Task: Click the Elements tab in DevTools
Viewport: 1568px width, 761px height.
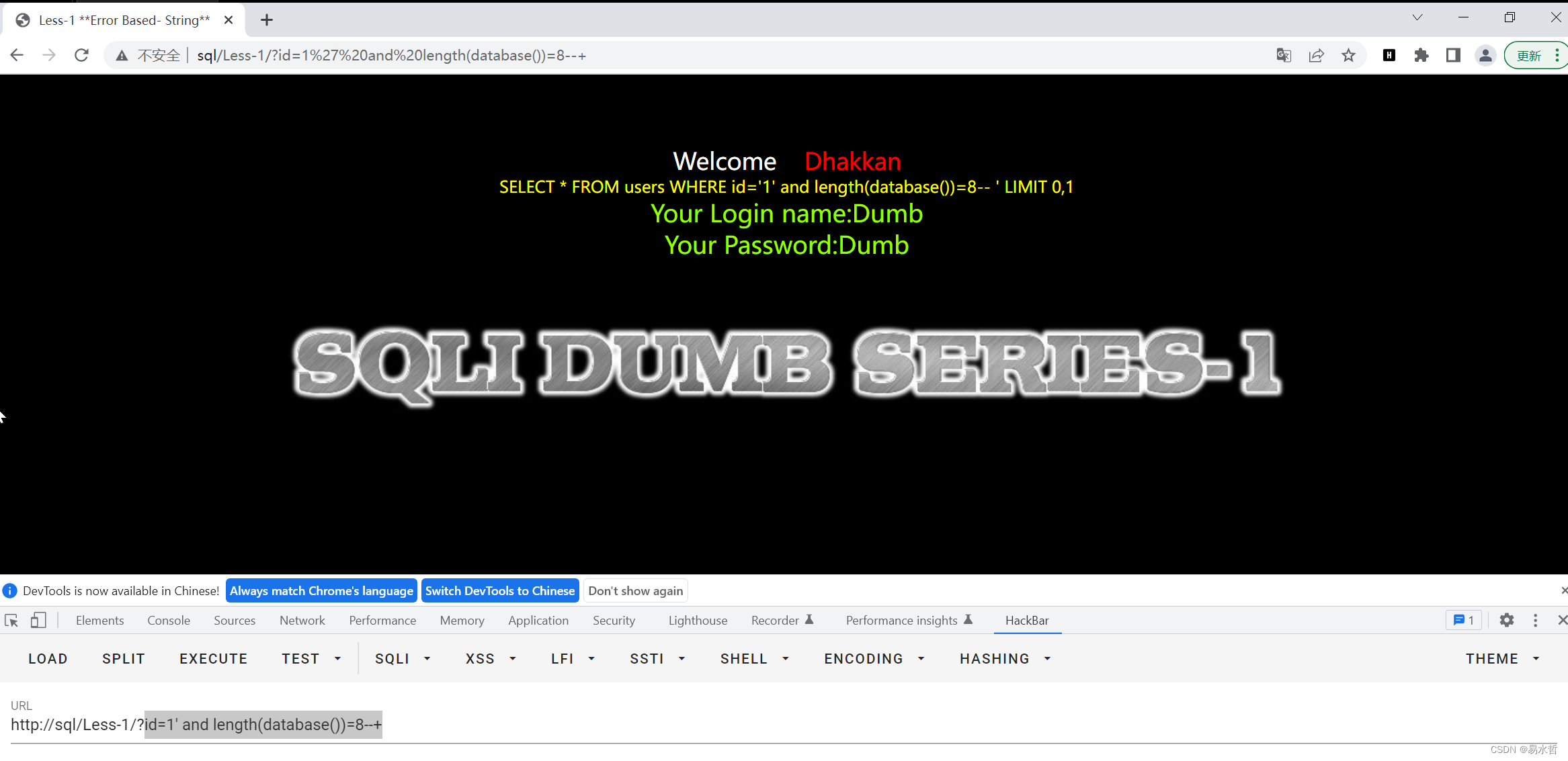Action: (99, 620)
